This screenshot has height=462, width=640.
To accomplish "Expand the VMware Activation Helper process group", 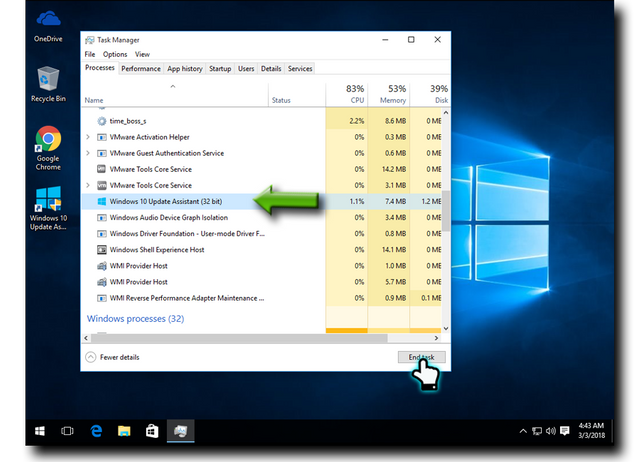I will [88, 137].
